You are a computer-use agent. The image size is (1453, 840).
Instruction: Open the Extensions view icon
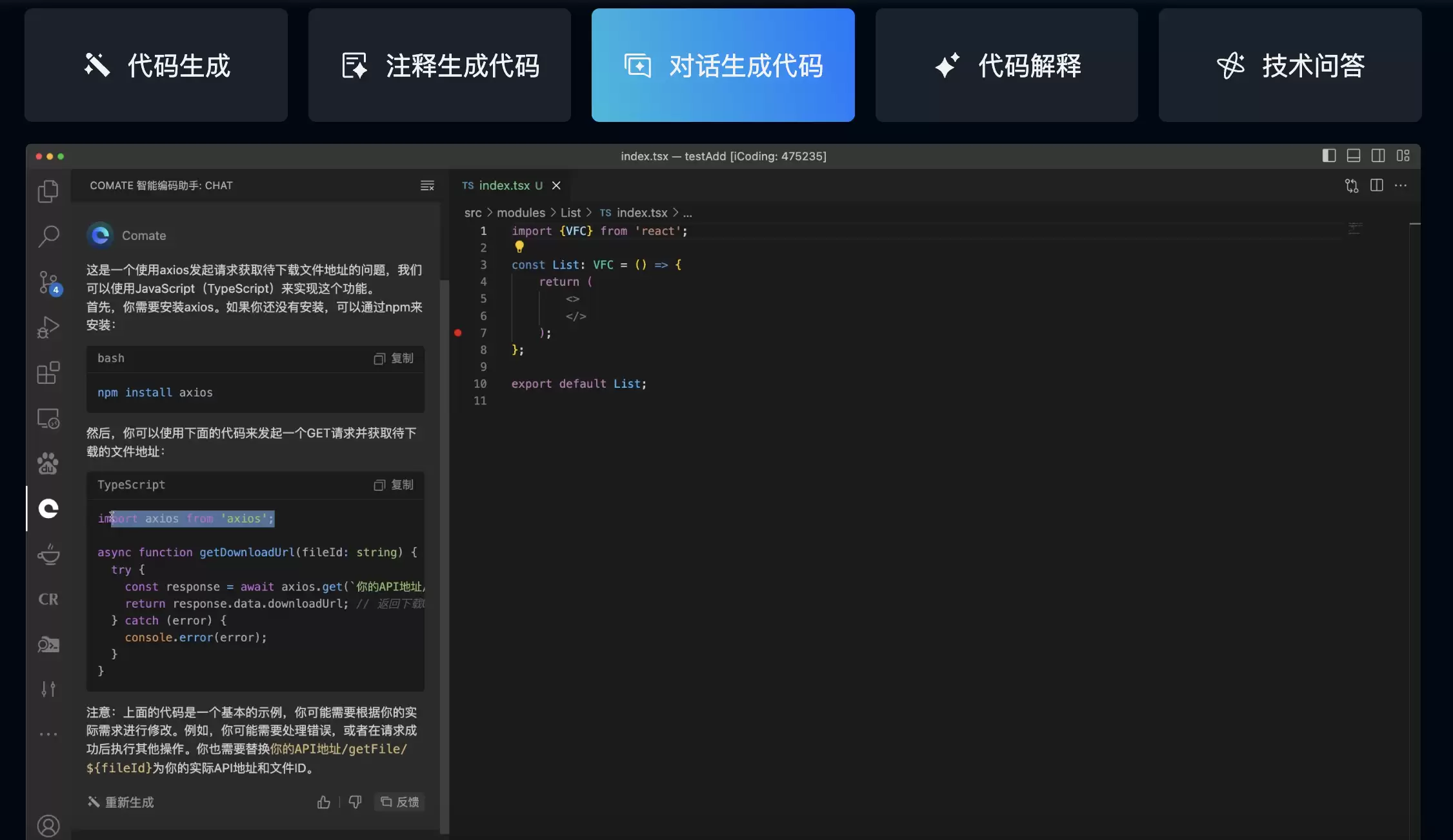pyautogui.click(x=48, y=372)
